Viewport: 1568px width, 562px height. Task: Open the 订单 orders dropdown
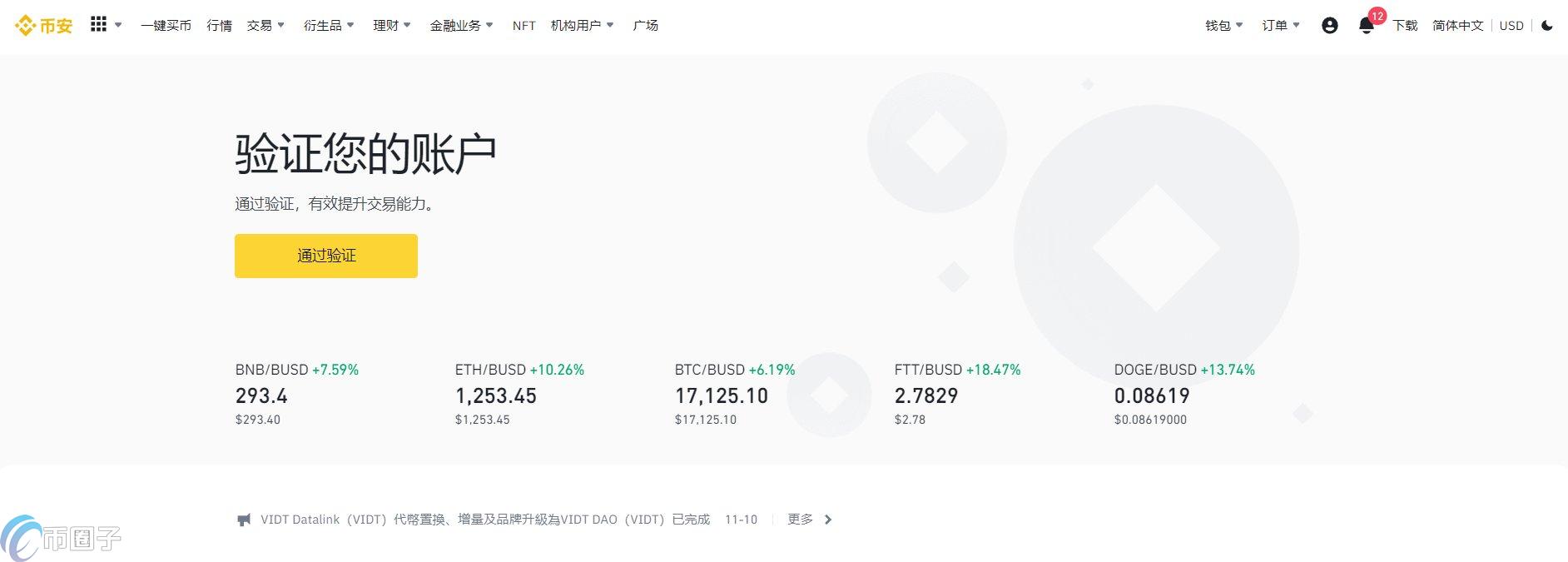coord(1280,26)
